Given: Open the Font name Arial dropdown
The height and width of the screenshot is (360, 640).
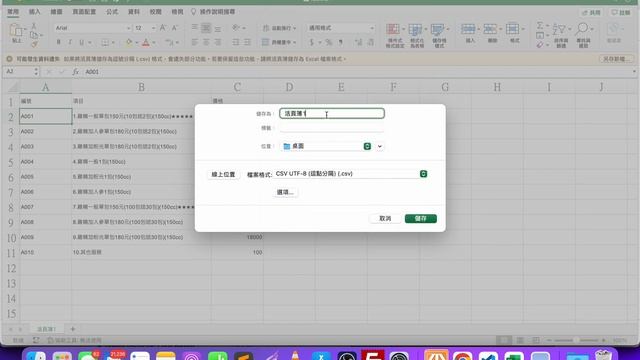Looking at the screenshot, I should point(93,28).
